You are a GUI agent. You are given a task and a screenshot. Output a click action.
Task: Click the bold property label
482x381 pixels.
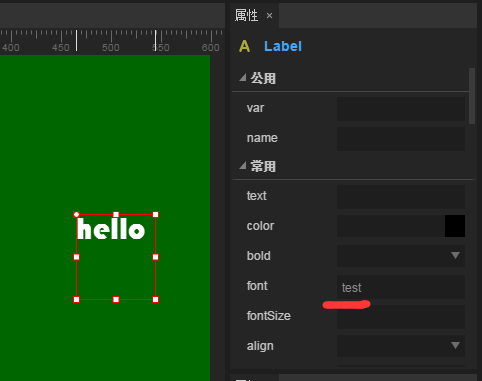[259, 256]
